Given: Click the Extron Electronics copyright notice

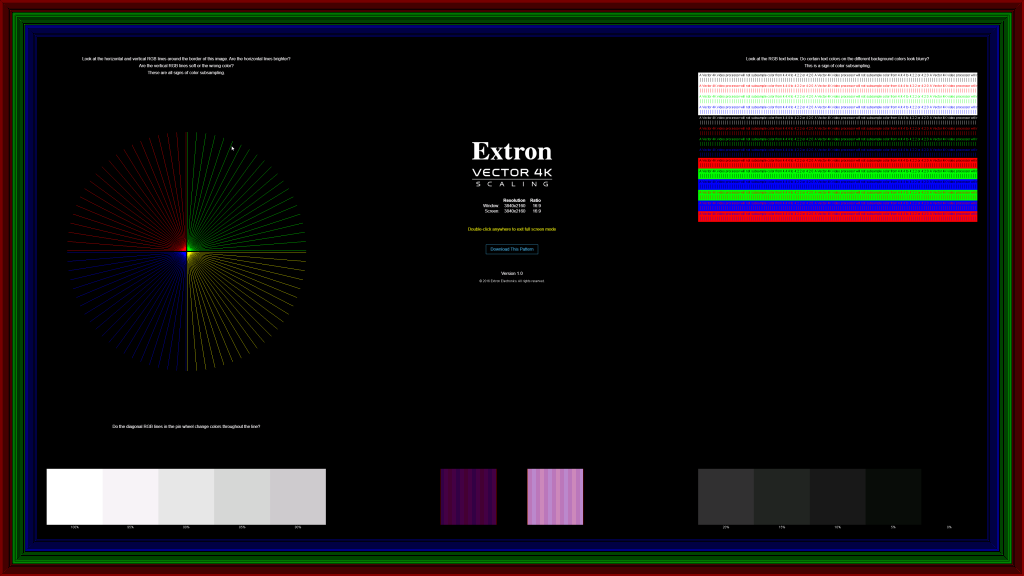Looking at the screenshot, I should pyautogui.click(x=511, y=281).
